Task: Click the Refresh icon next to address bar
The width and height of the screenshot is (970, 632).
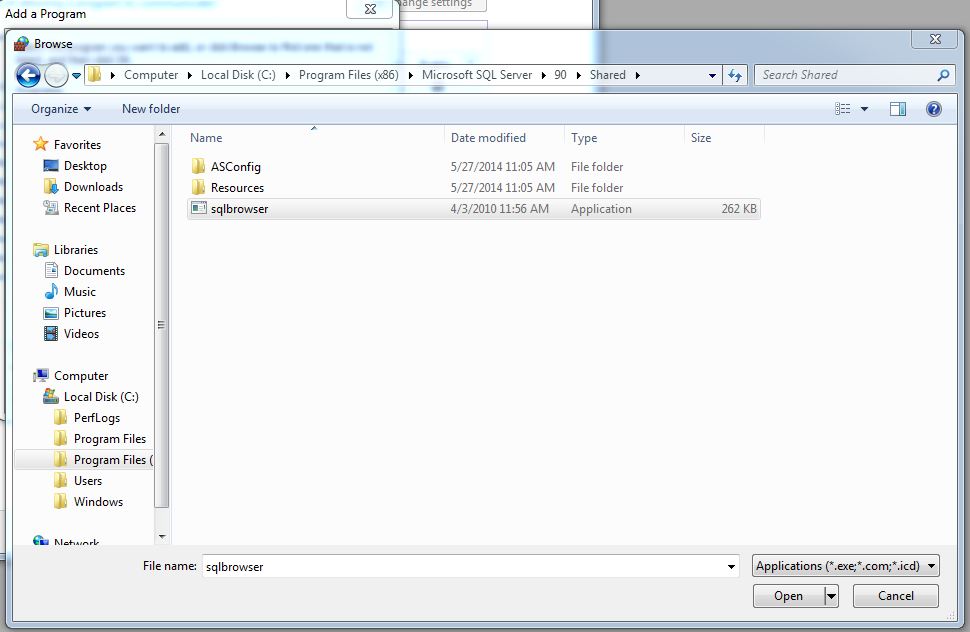Action: (734, 75)
